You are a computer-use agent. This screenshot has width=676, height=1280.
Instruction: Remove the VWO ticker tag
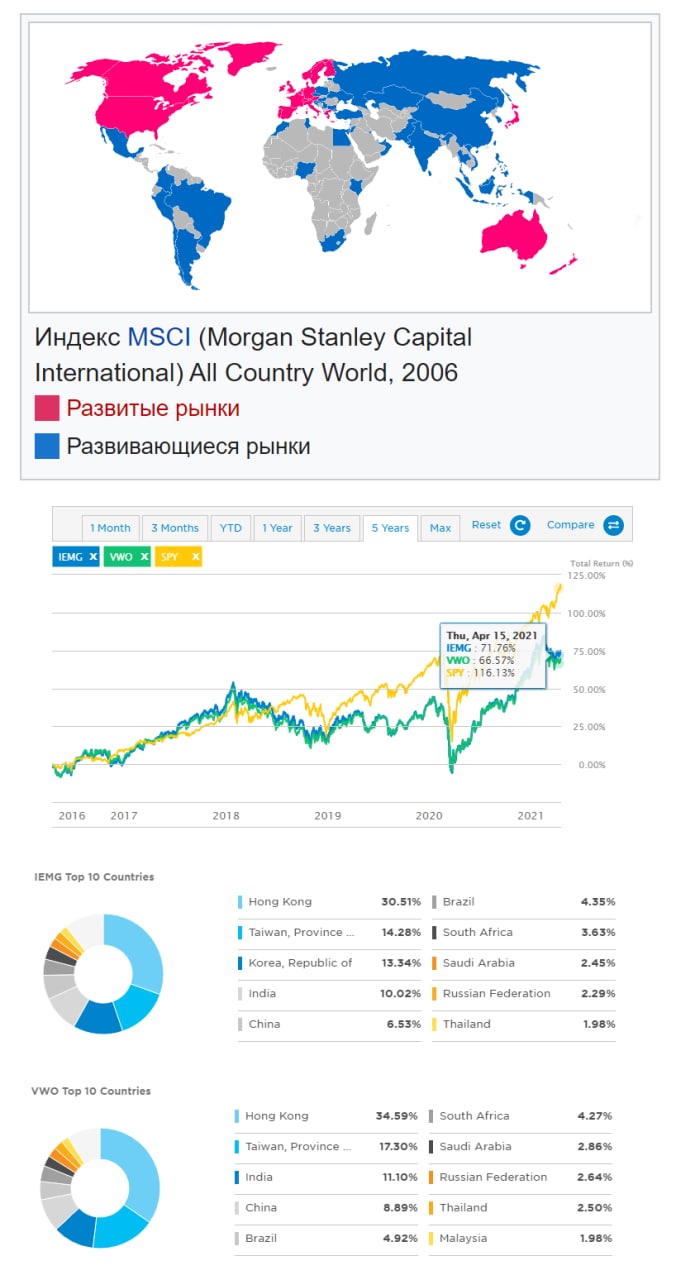(144, 557)
